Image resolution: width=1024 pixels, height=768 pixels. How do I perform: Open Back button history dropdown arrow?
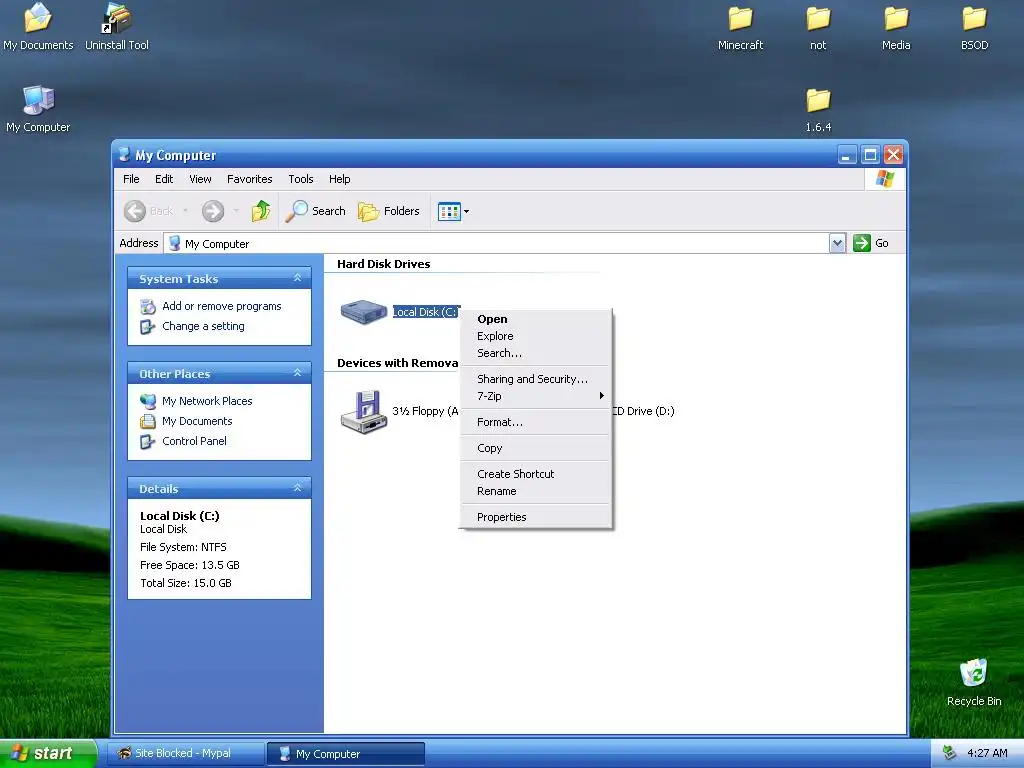click(x=185, y=211)
